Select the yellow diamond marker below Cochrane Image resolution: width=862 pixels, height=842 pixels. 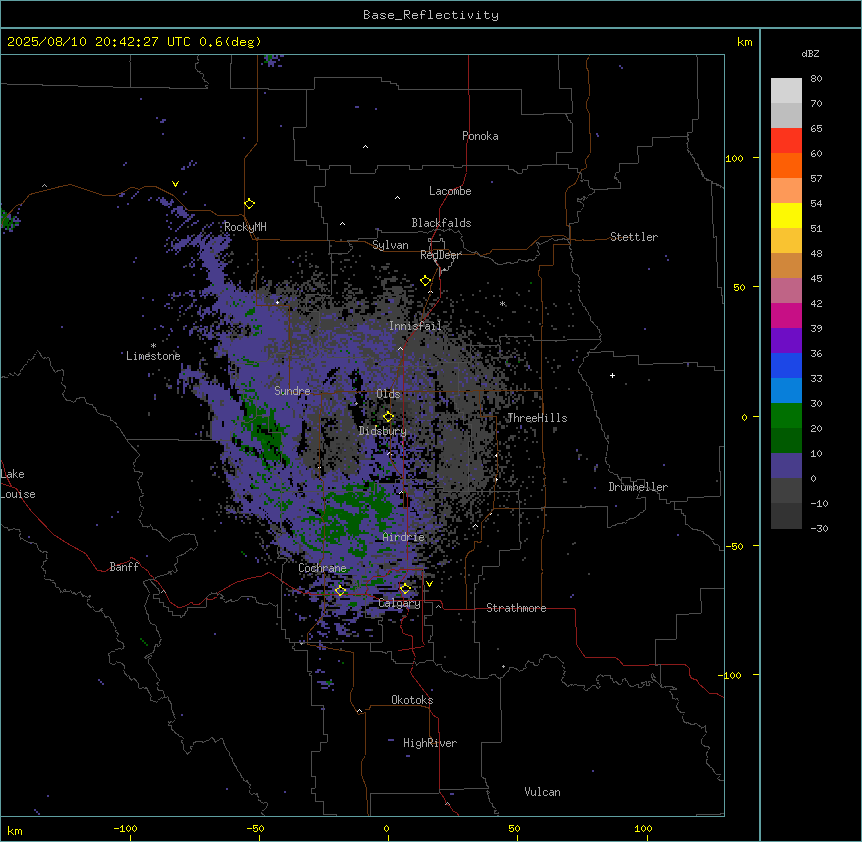click(340, 591)
